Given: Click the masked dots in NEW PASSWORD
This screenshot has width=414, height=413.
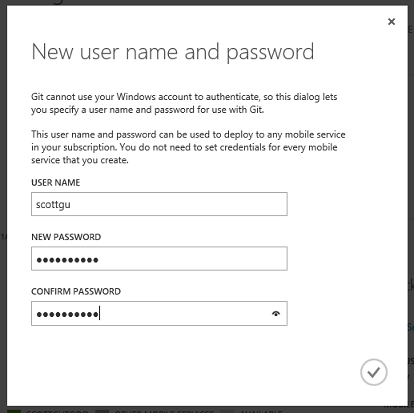Looking at the screenshot, I should pyautogui.click(x=67, y=260).
